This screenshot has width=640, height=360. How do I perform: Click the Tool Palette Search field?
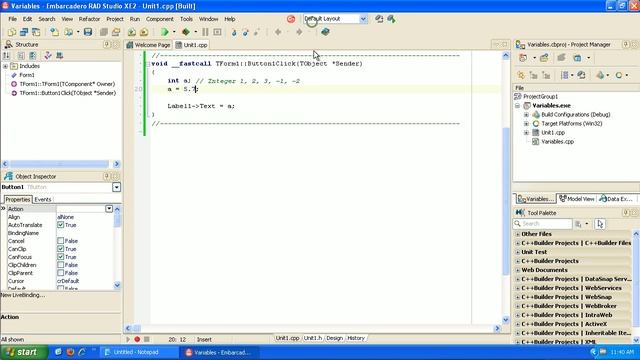tap(543, 224)
